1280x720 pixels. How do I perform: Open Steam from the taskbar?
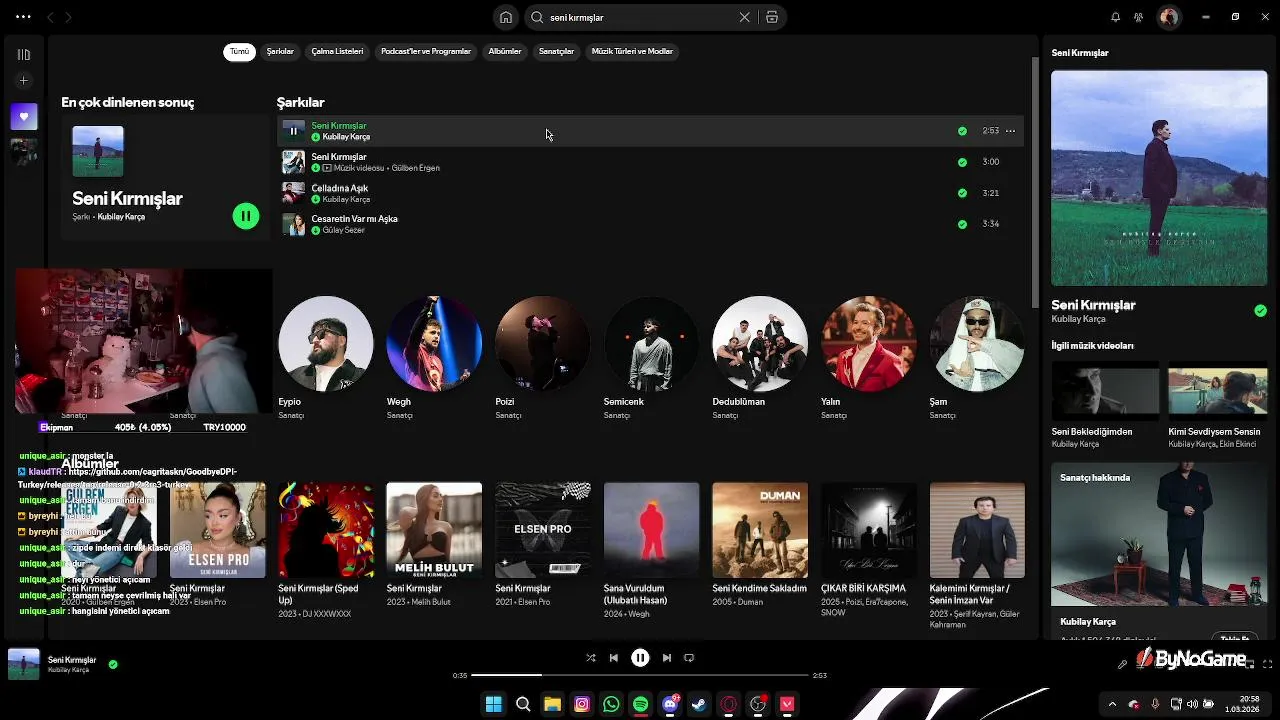699,704
